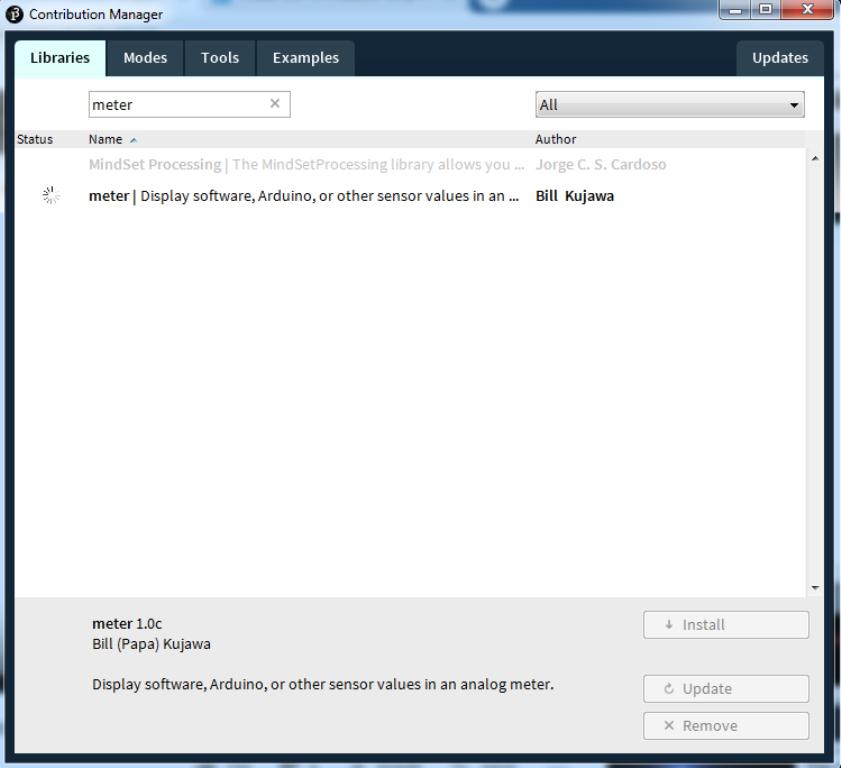Click 'Bill (Papa) Kujawa' in details panel

[x=151, y=644]
